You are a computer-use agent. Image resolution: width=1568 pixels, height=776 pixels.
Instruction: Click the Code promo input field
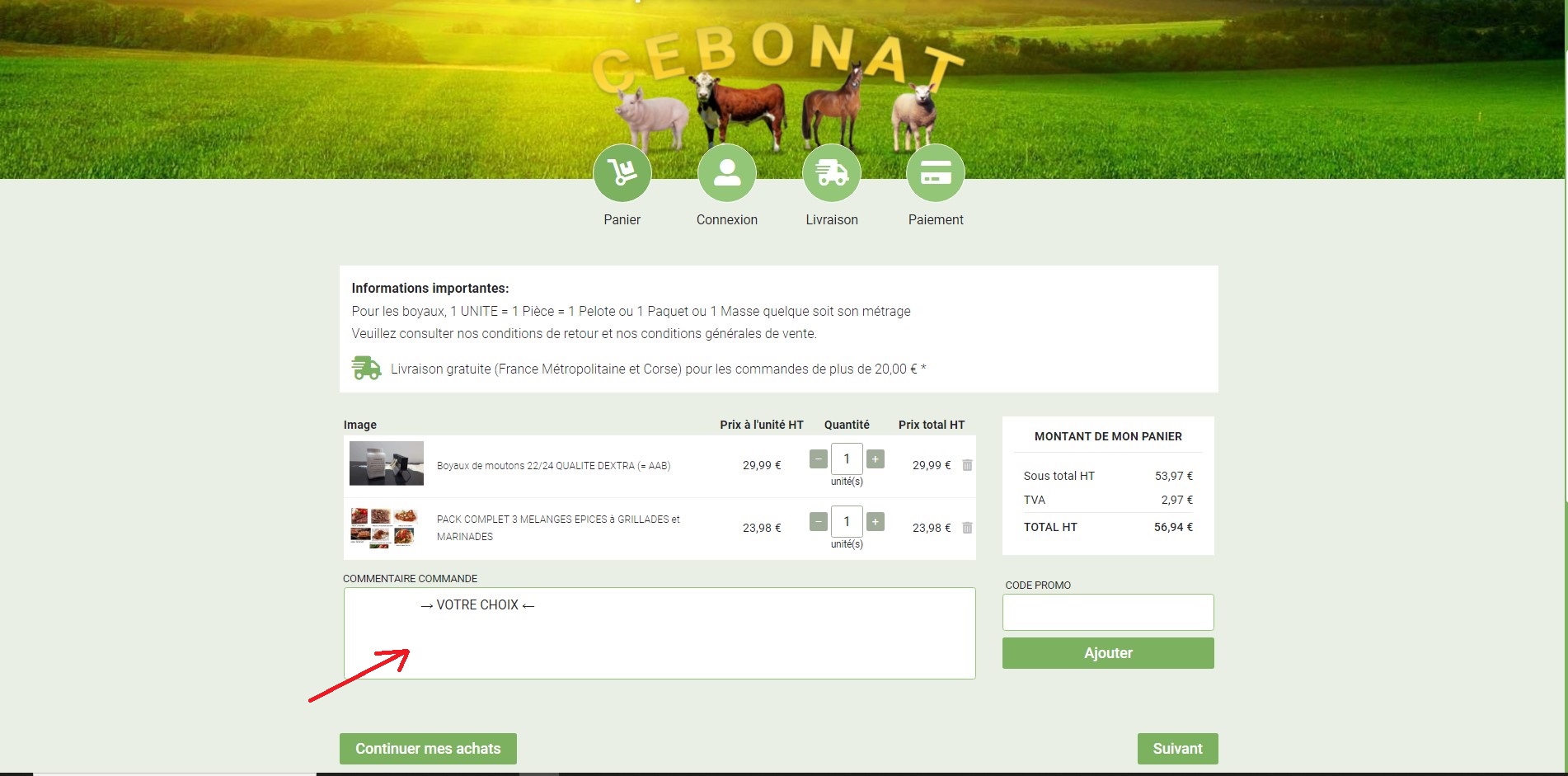pyautogui.click(x=1108, y=612)
